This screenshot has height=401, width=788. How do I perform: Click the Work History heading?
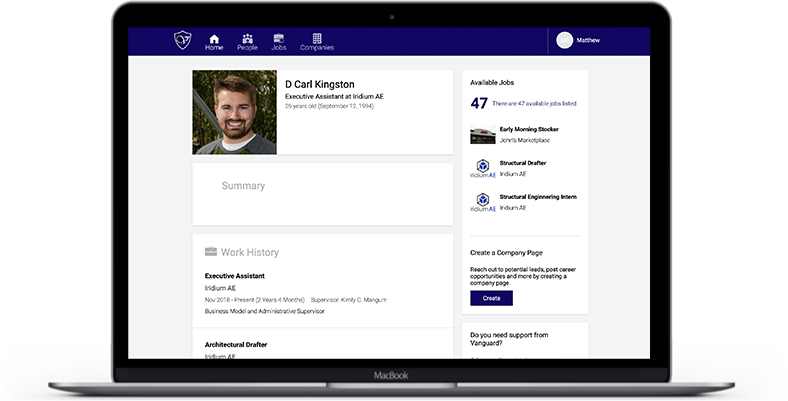[x=250, y=252]
